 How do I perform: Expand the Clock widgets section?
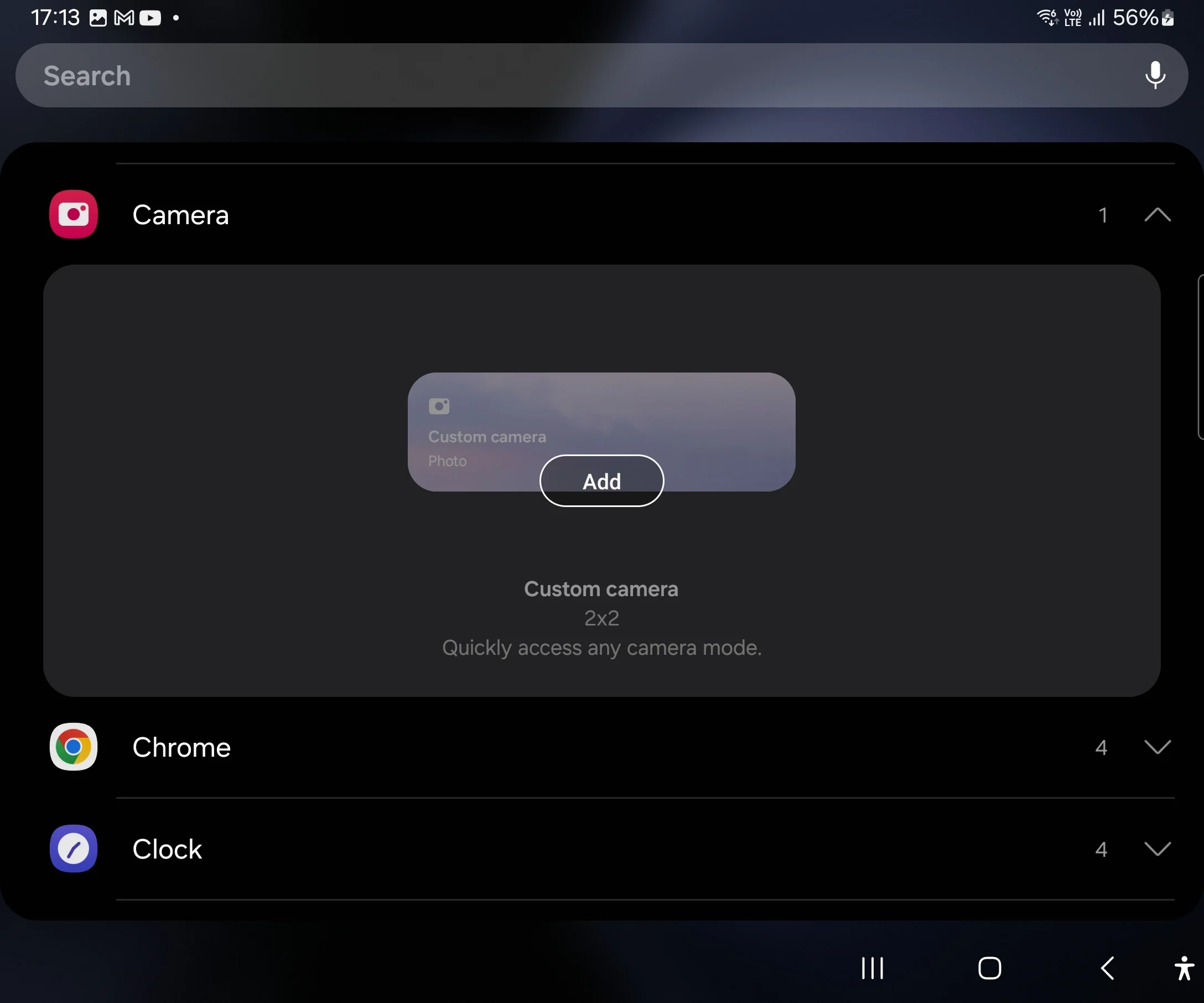[x=1156, y=849]
